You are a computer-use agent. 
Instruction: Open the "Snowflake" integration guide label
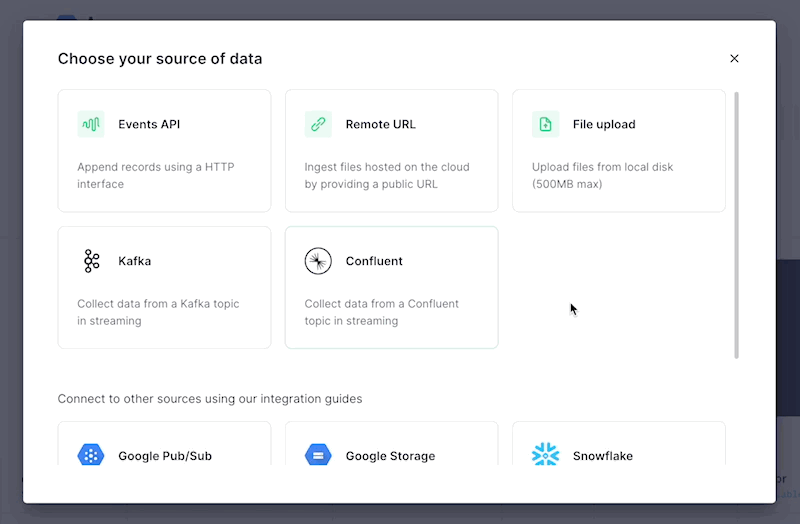[x=602, y=456]
